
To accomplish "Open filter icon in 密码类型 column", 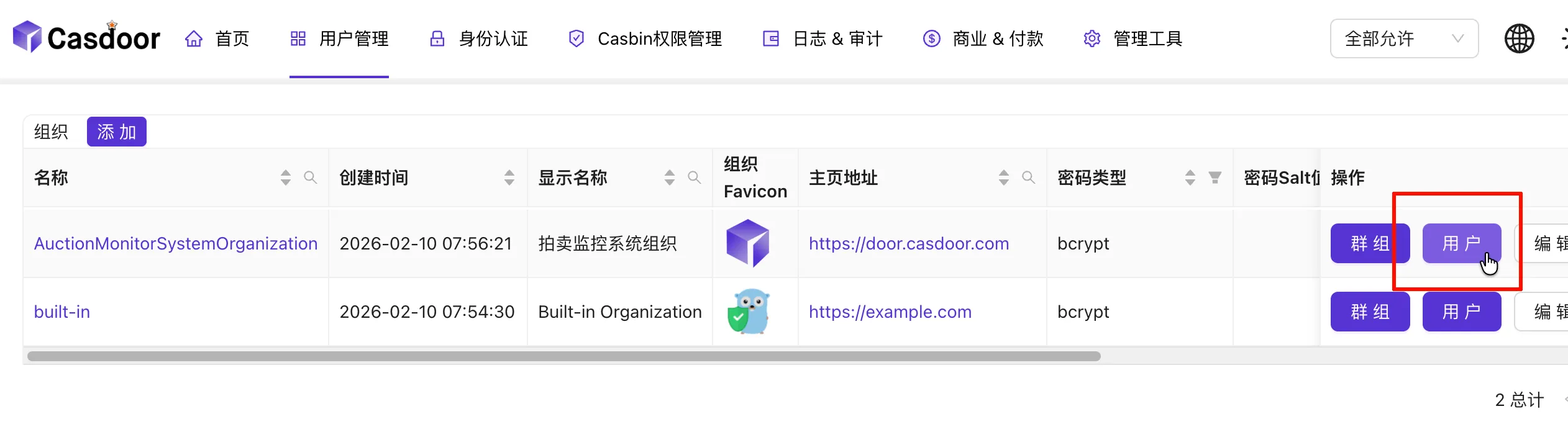I will tap(1215, 178).
